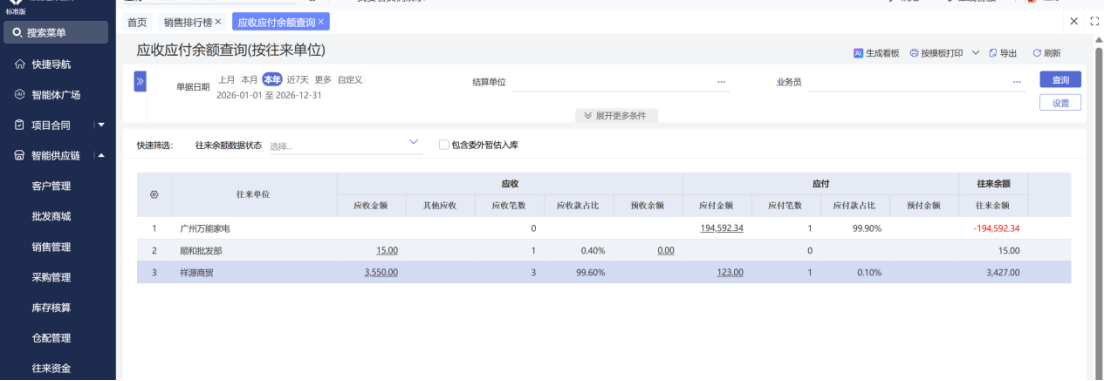Click the 导出 export icon
Viewport: 1105px width, 381px height.
pos(993,53)
